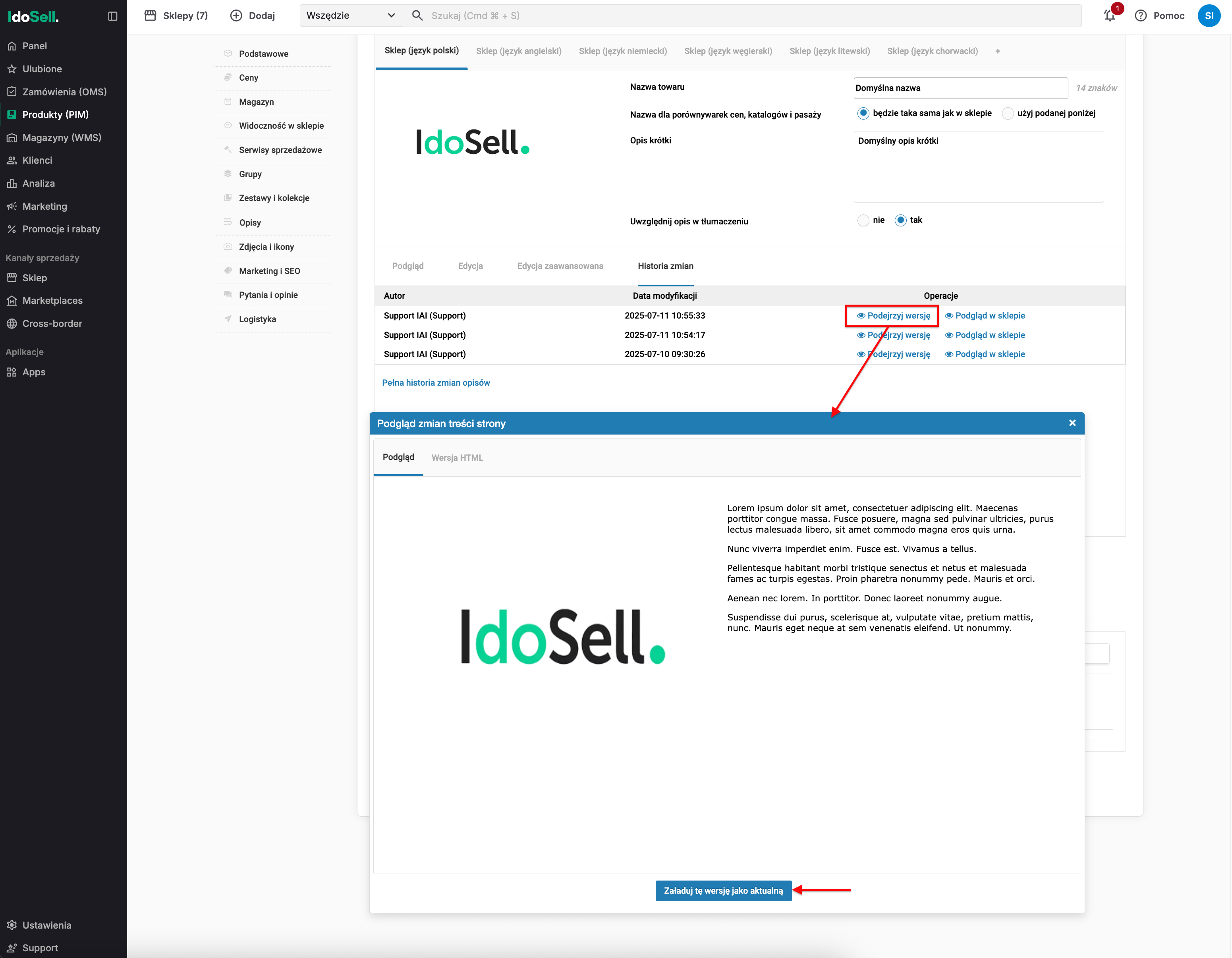The image size is (1232, 958).
Task: Open the Apps grid icon
Action: [12, 373]
